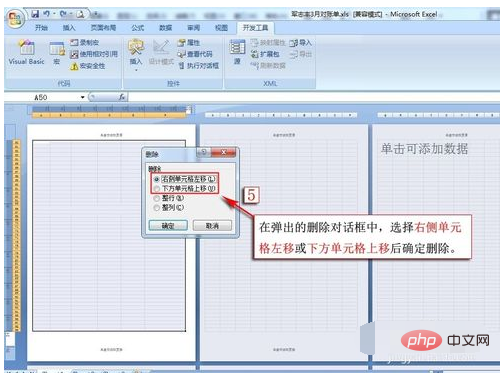Expand the Undo history dropdown arrow
500x373 pixels.
coord(54,14)
